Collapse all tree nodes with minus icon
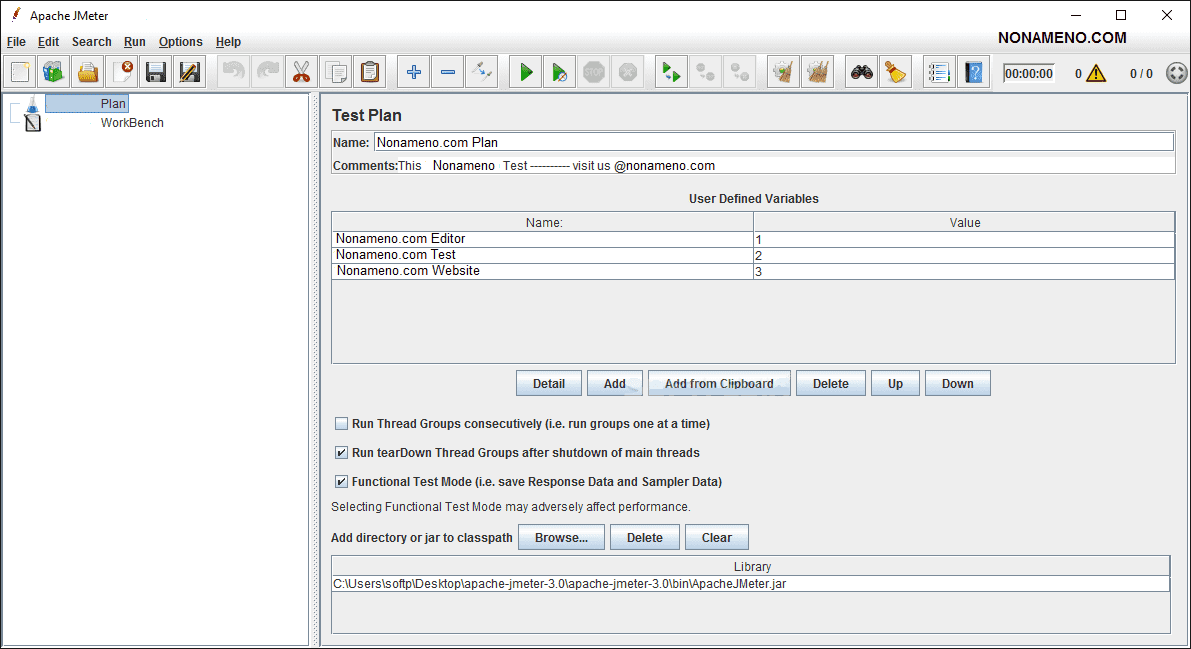The height and width of the screenshot is (649, 1191). 448,72
